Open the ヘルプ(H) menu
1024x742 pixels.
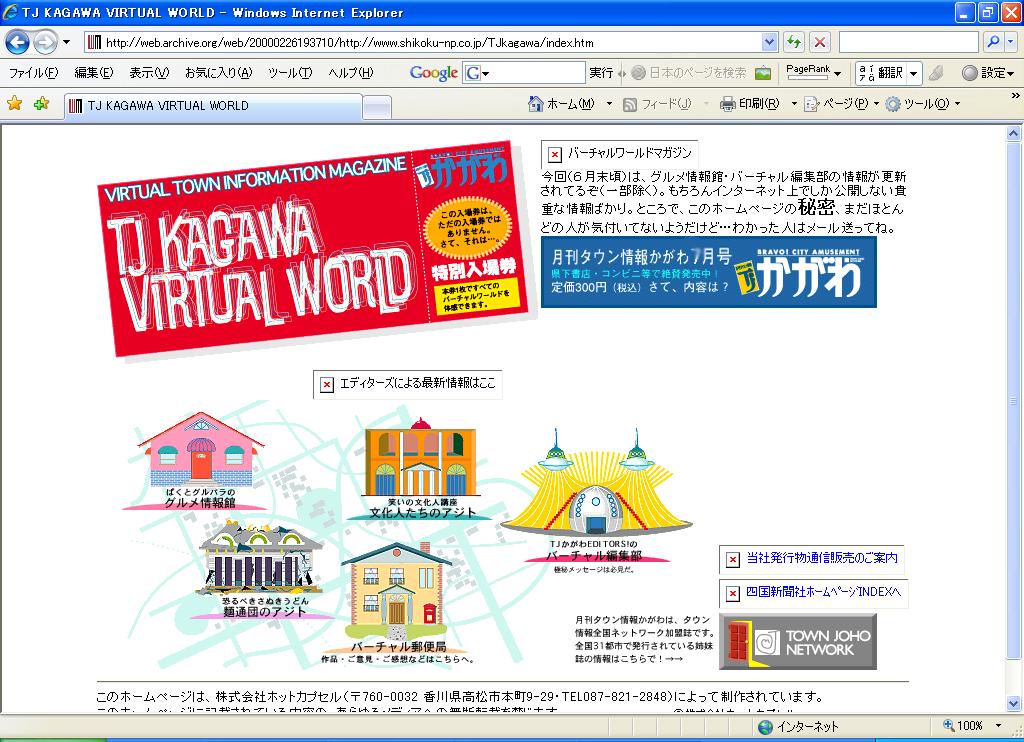point(351,73)
